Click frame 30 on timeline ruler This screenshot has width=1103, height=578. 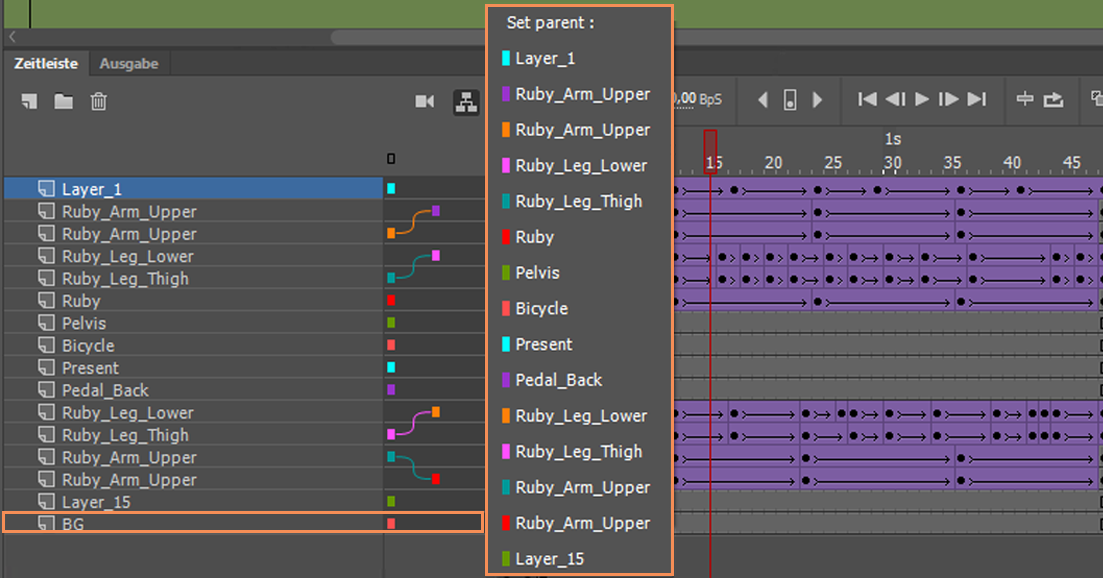click(892, 162)
